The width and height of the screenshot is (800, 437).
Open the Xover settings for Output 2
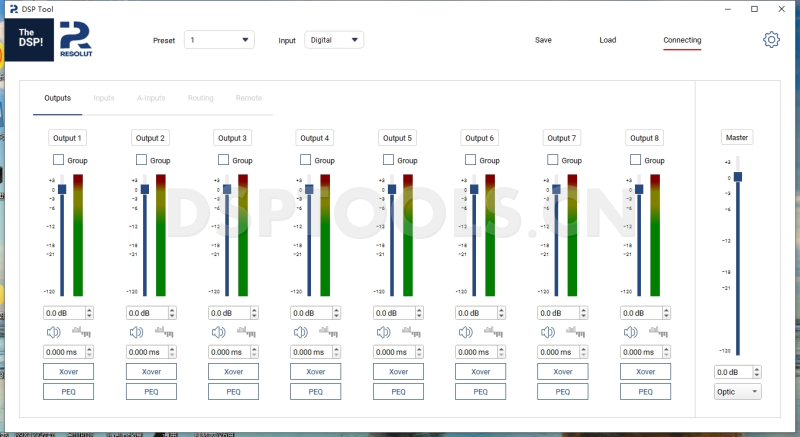pos(150,371)
